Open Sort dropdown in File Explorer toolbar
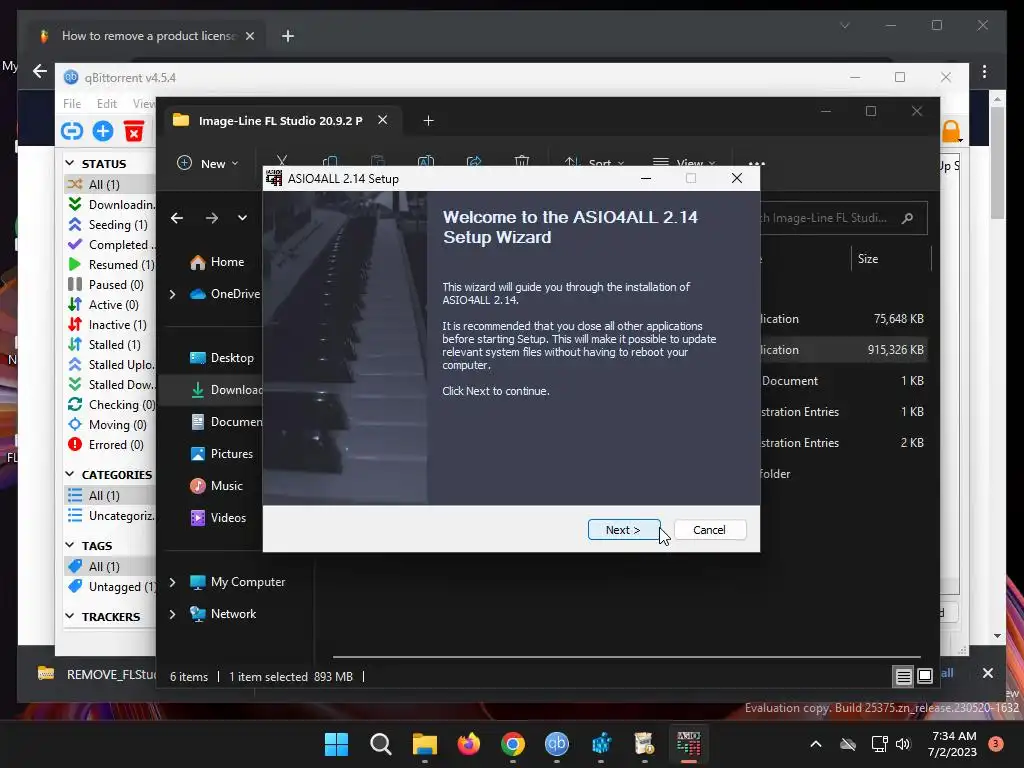This screenshot has width=1024, height=768. tap(595, 162)
